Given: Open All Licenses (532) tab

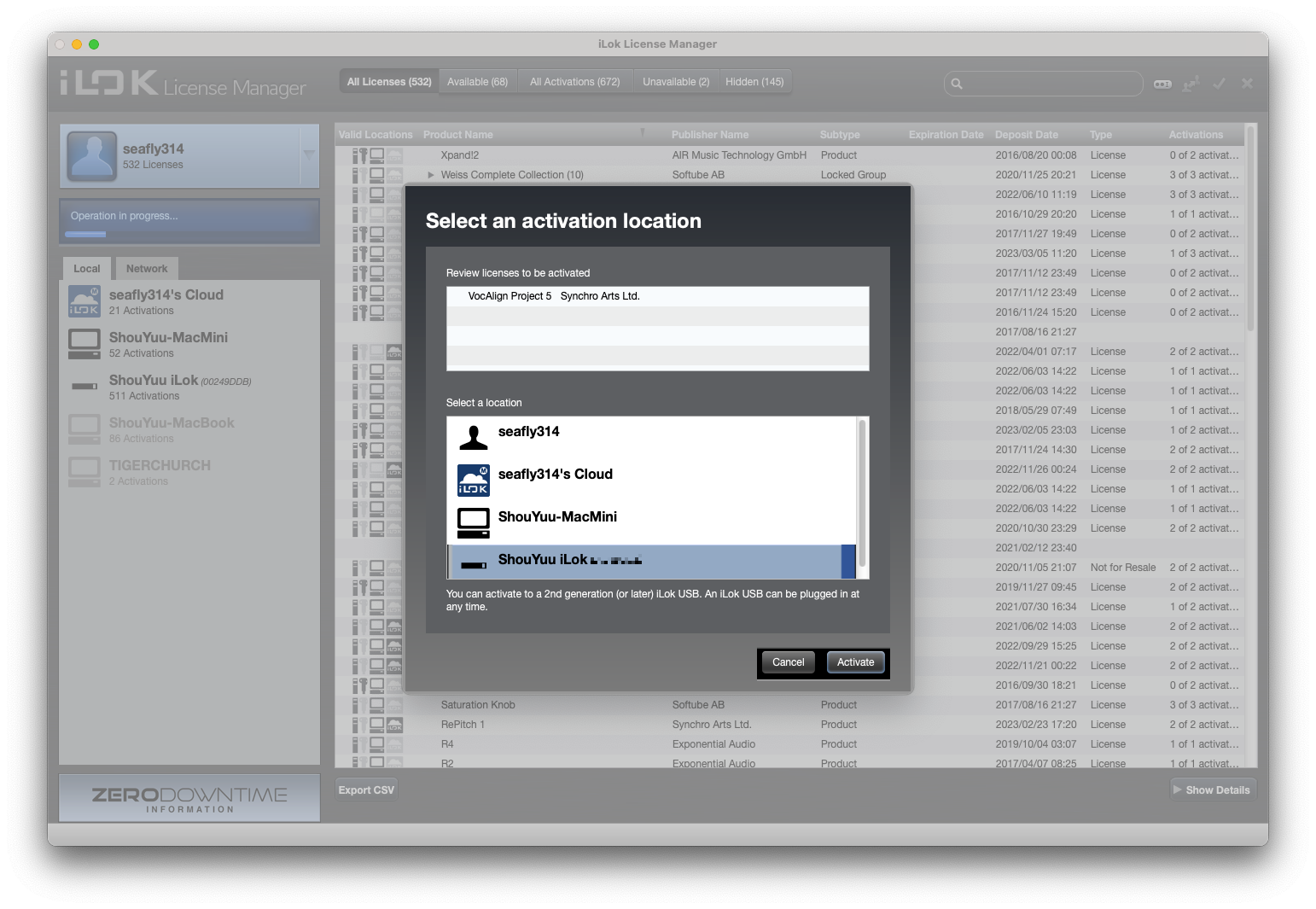Looking at the screenshot, I should [389, 82].
